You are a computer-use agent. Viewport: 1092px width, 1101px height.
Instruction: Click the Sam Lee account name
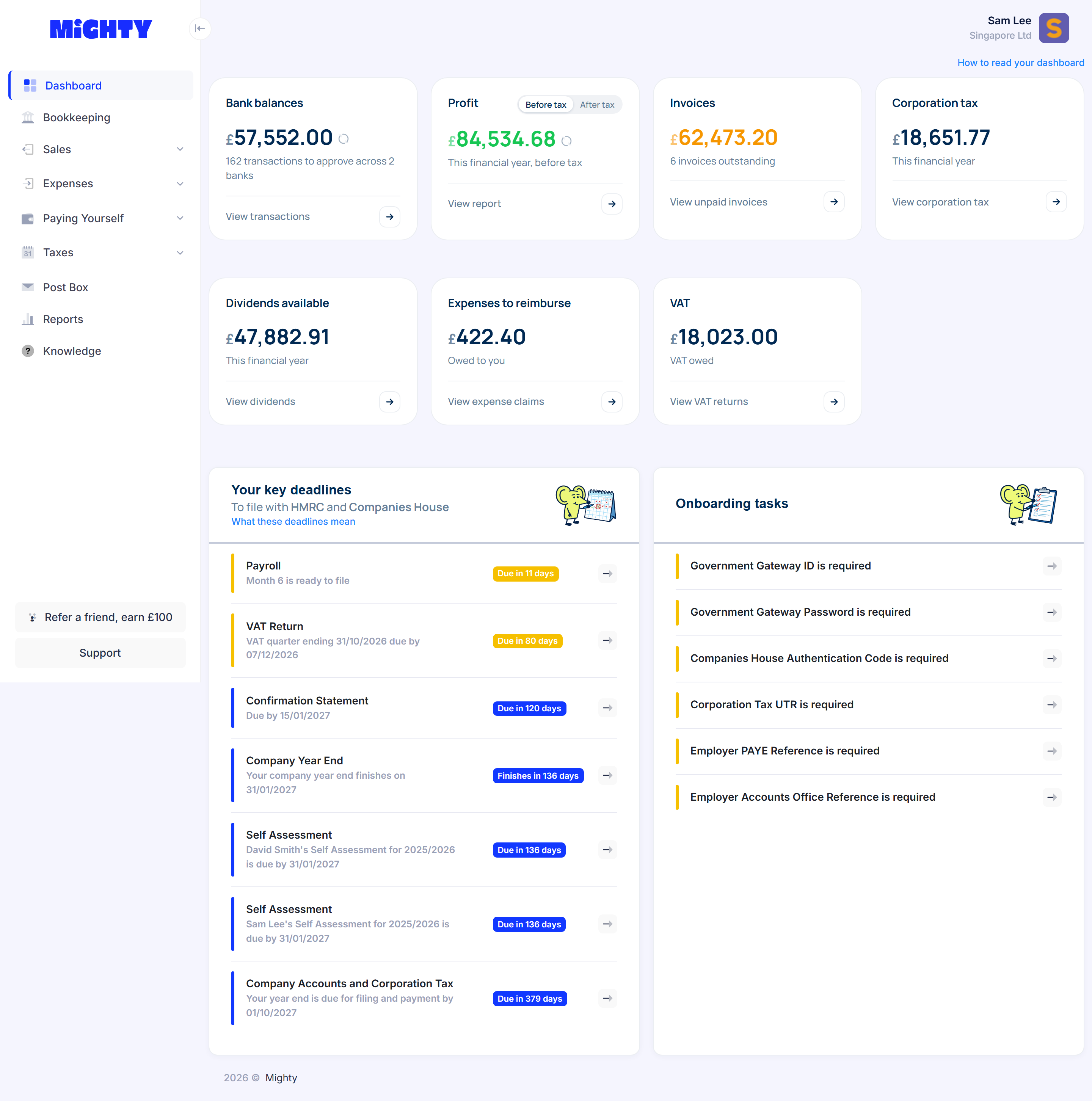click(x=1009, y=20)
